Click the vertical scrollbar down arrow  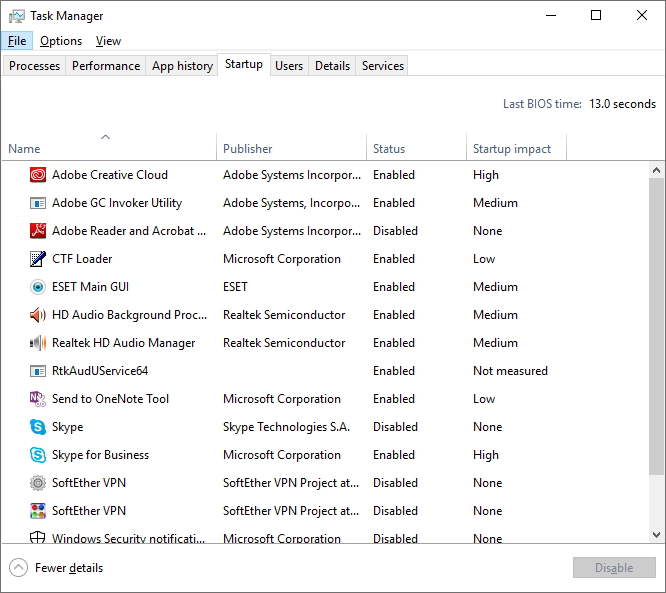point(657,535)
